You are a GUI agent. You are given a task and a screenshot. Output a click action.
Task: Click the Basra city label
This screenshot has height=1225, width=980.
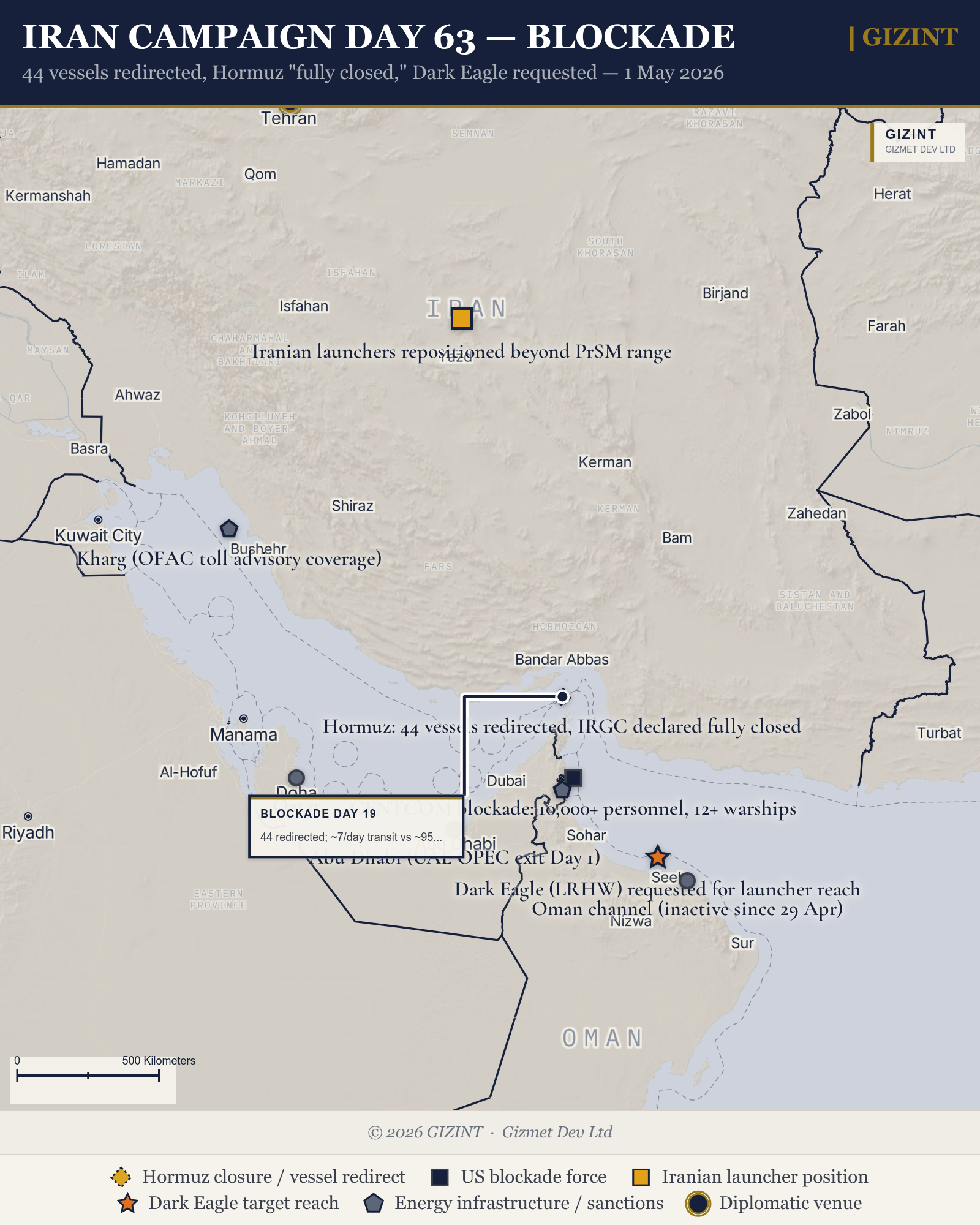[x=89, y=449]
